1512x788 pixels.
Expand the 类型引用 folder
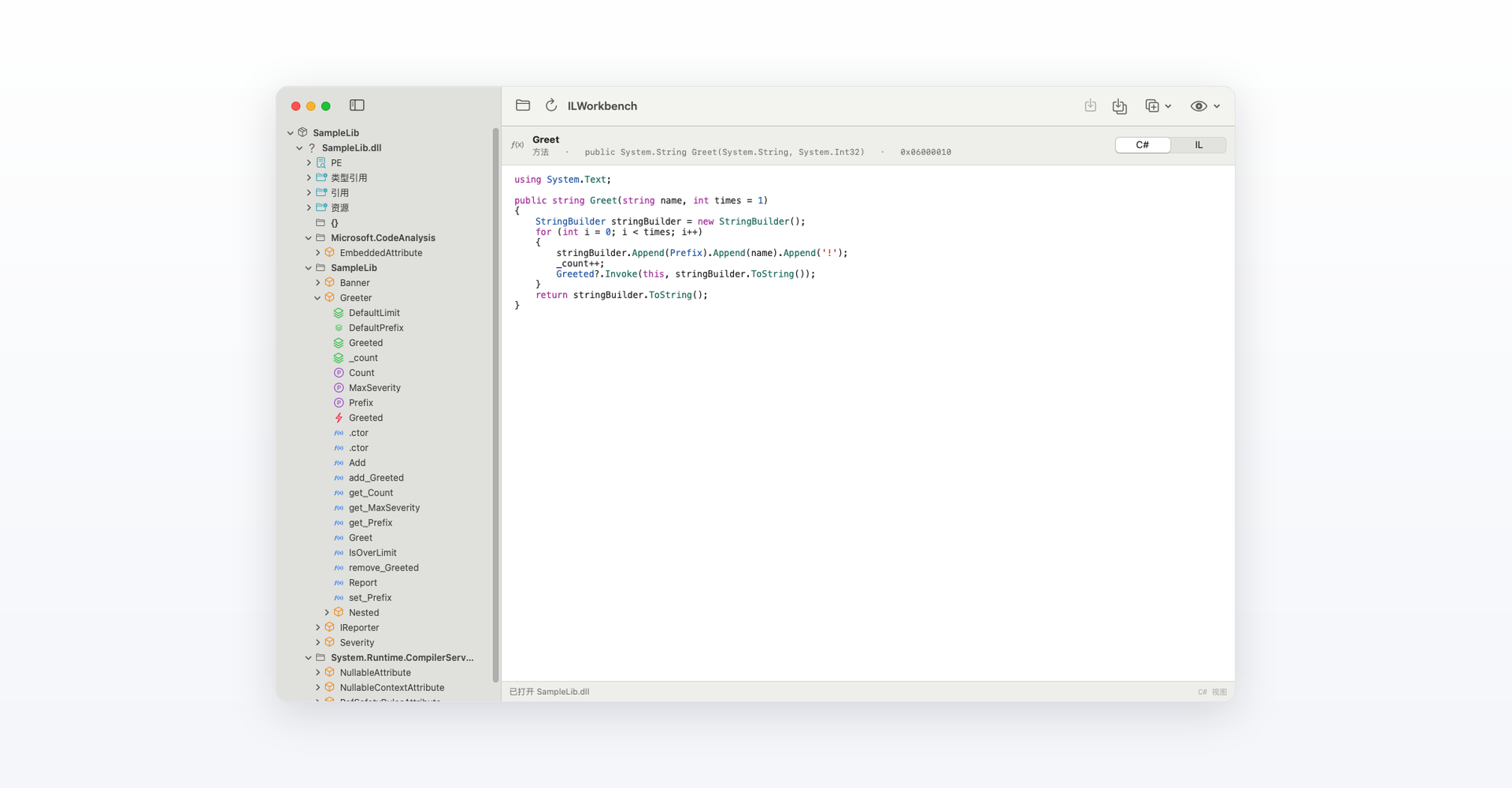[x=309, y=178]
